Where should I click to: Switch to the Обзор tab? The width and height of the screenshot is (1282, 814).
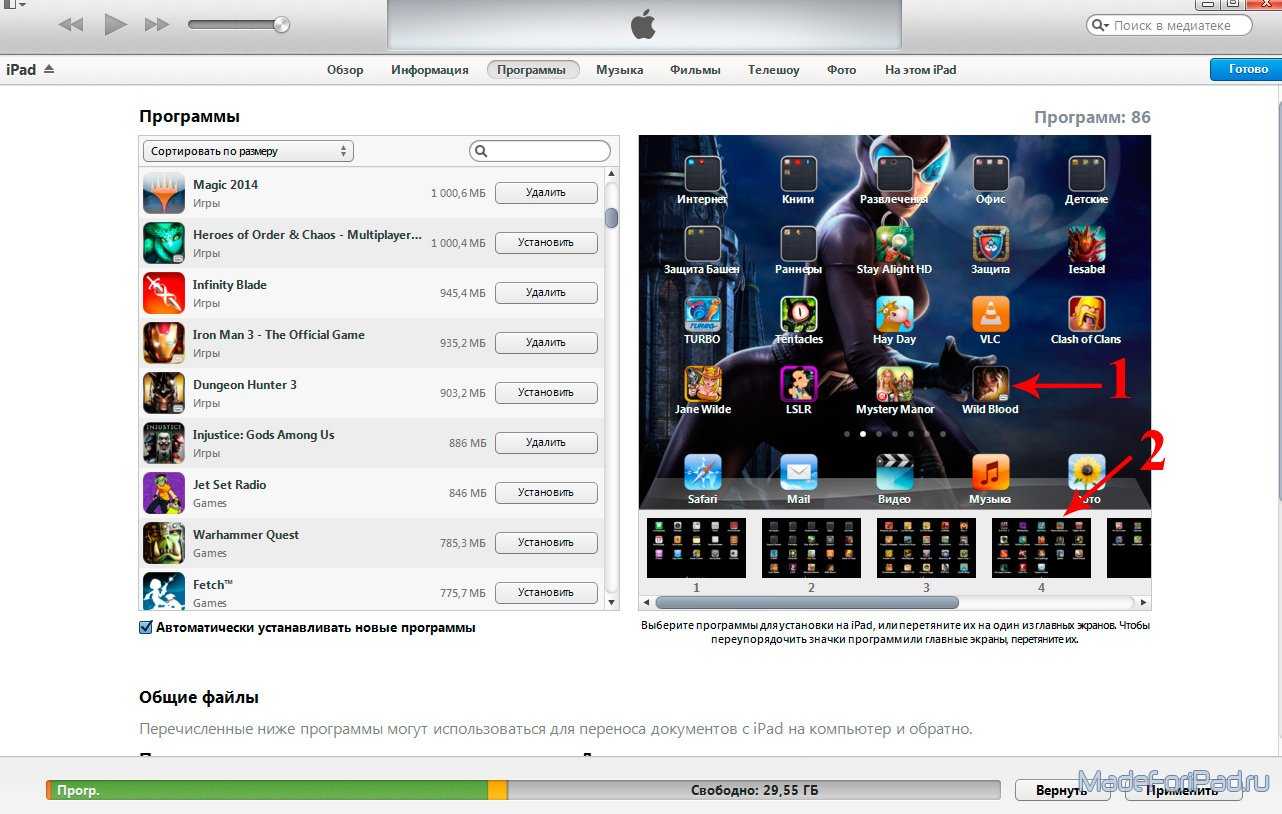pos(345,70)
